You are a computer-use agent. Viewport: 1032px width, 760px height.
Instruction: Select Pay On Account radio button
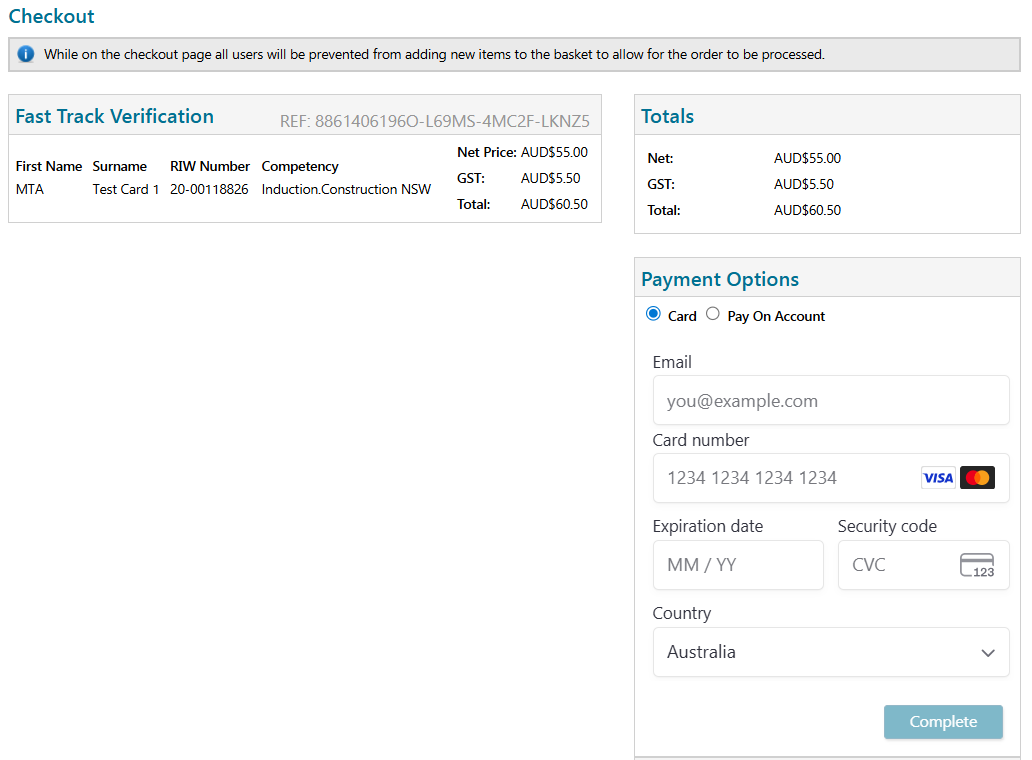click(713, 314)
